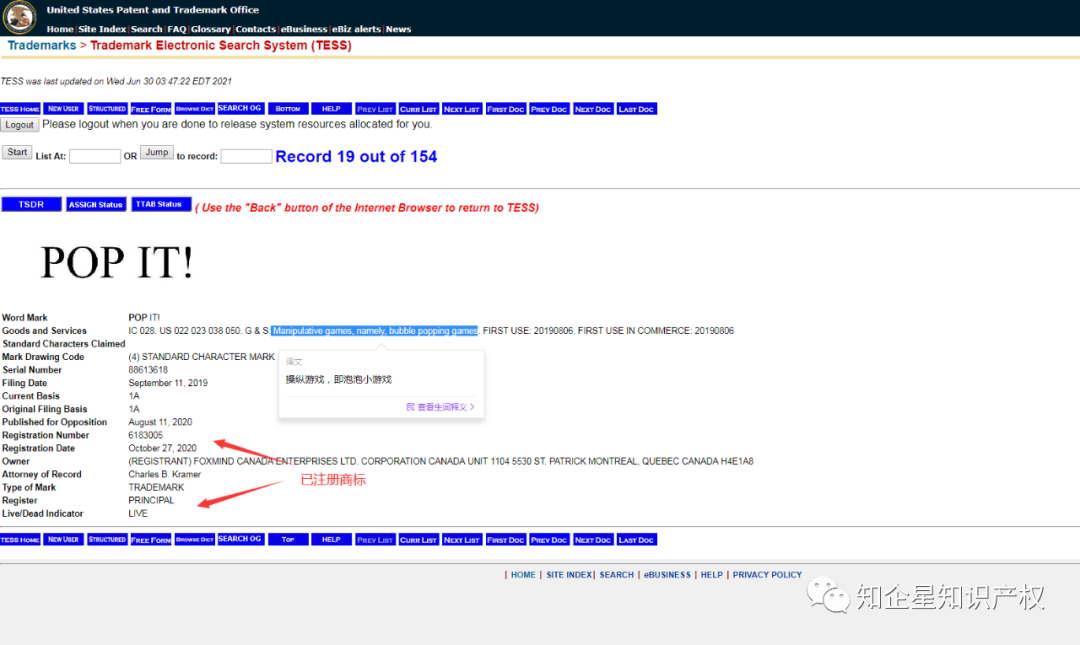Open eBusiness in the header navigation
Screen dimensions: 1080x645
(304, 29)
